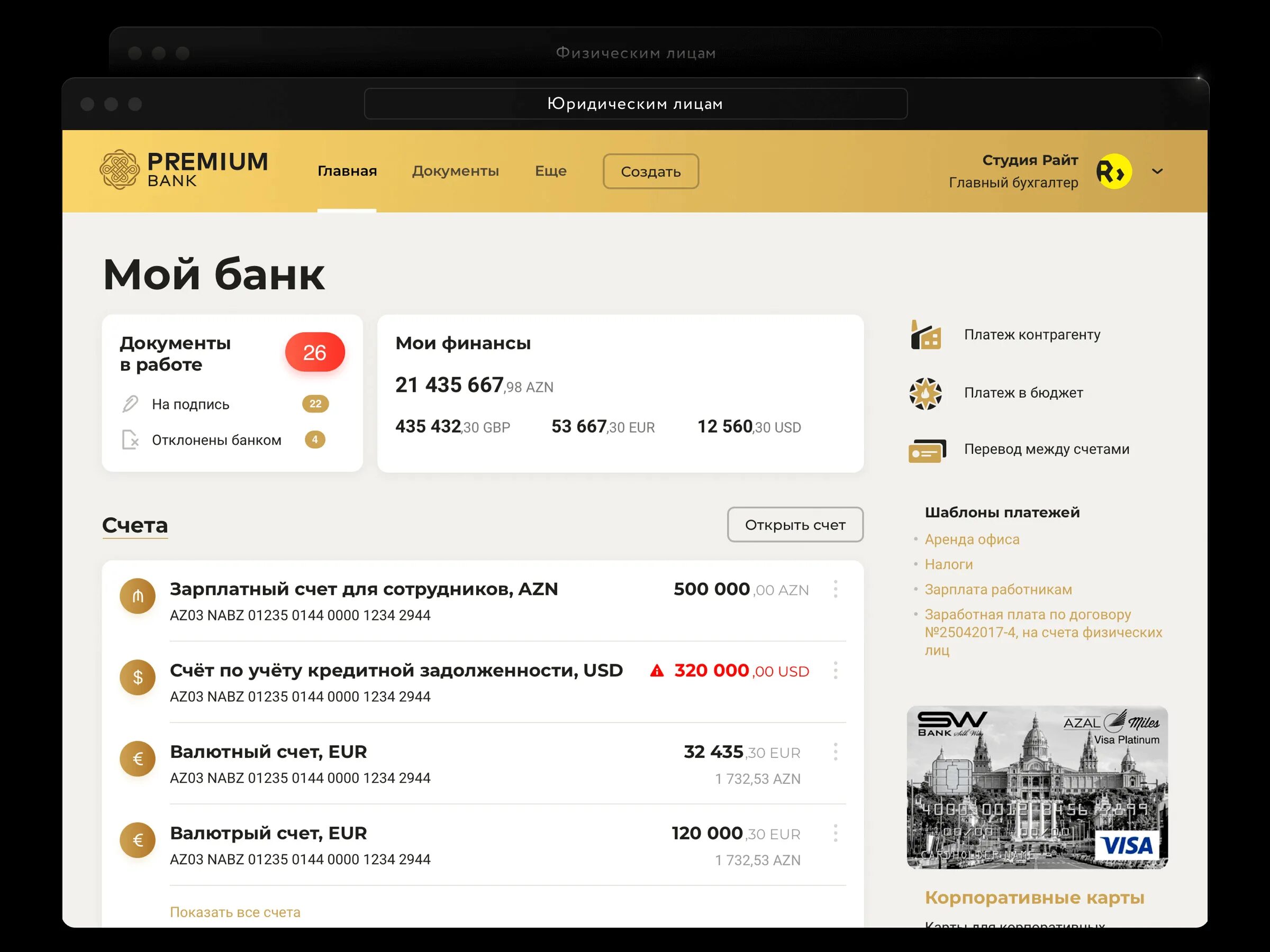Click the Visa Platinum card image
The width and height of the screenshot is (1270, 952).
[x=1037, y=788]
